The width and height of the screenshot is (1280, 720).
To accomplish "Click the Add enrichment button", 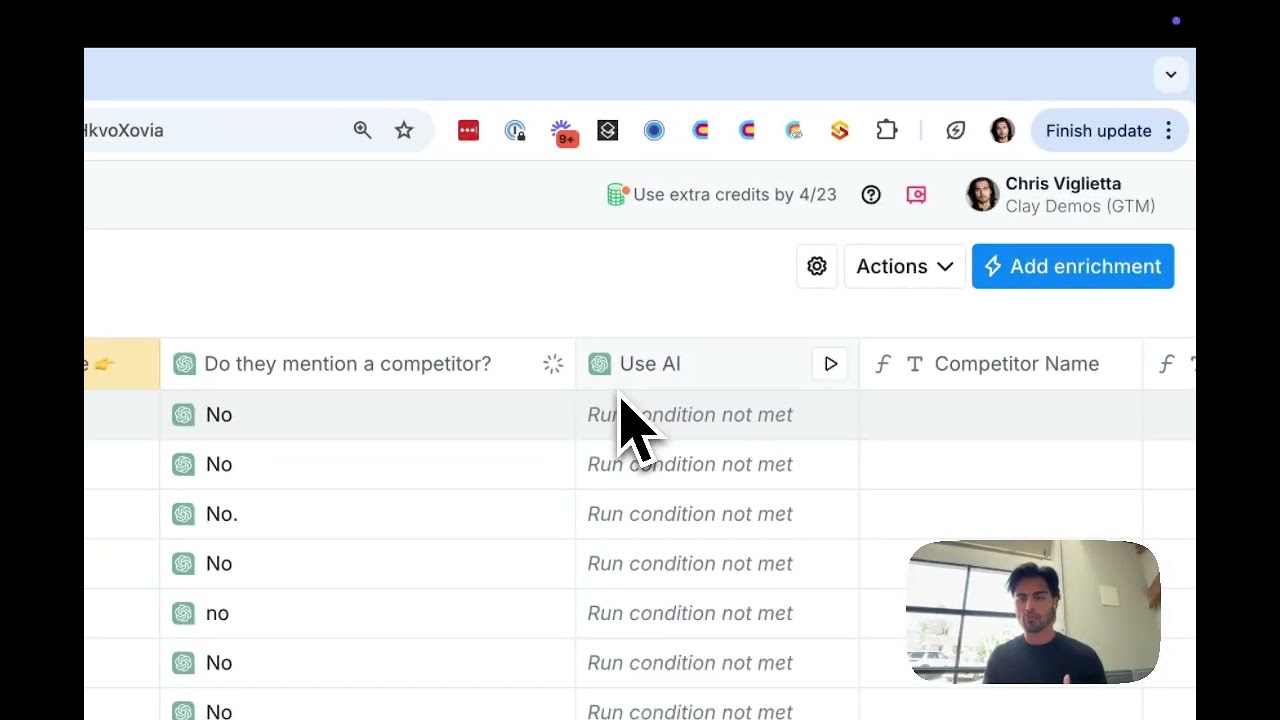I will 1073,266.
